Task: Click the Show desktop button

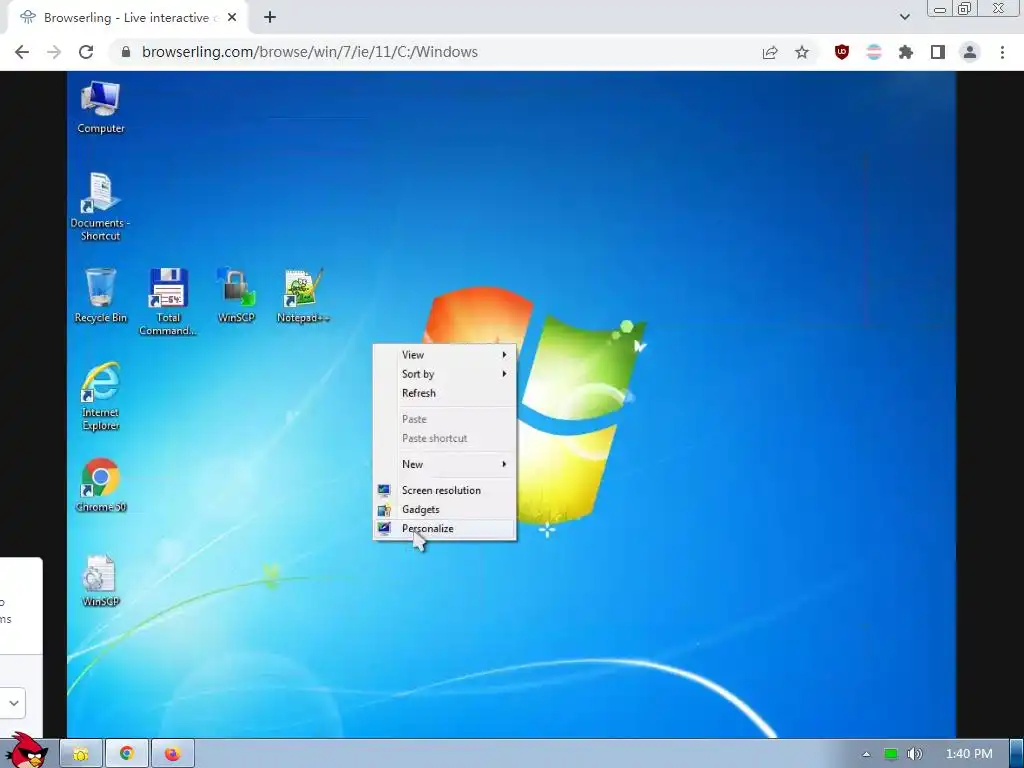Action: [x=1016, y=754]
